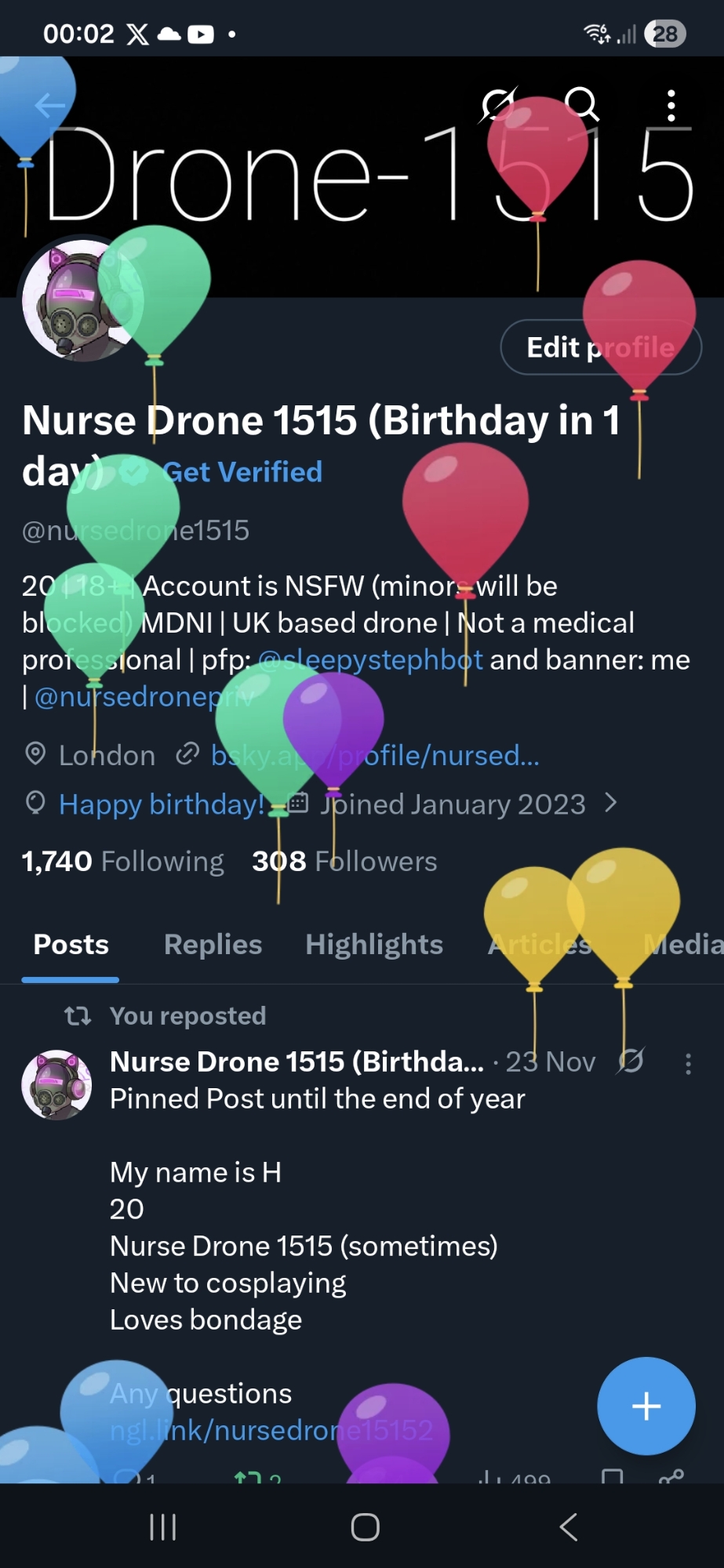
Task: Tap the blue compose plus button
Action: pos(646,1406)
